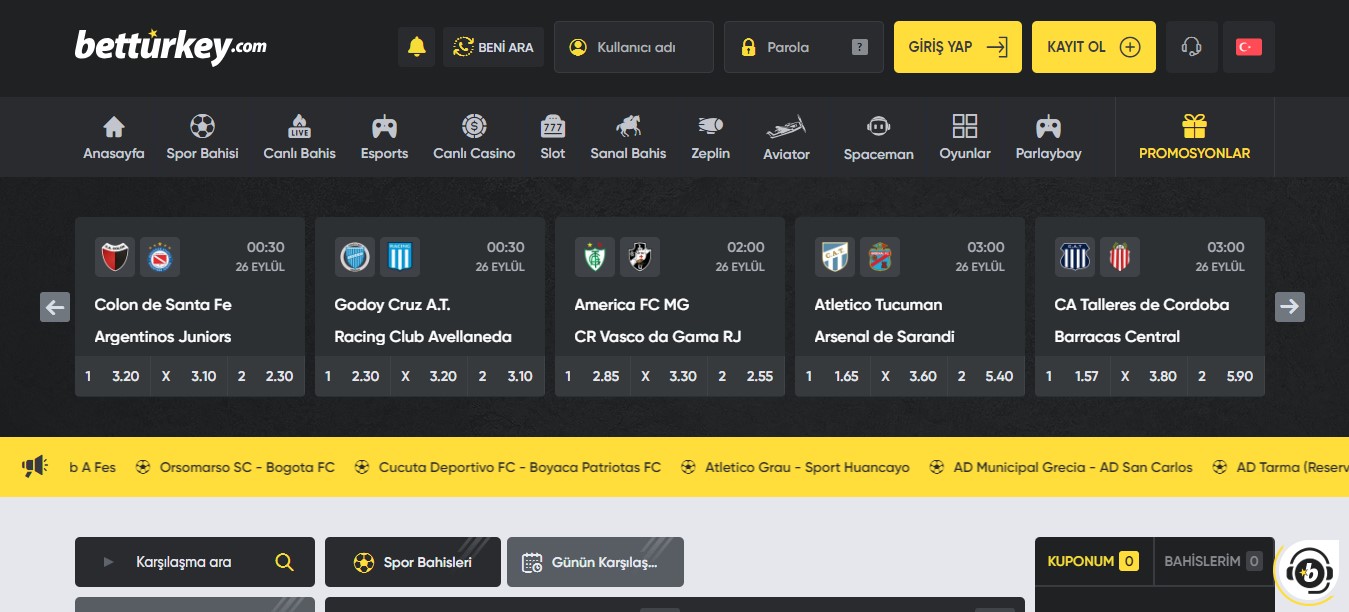Viewport: 1349px width, 612px height.
Task: Open notifications bell icon
Action: 417,47
